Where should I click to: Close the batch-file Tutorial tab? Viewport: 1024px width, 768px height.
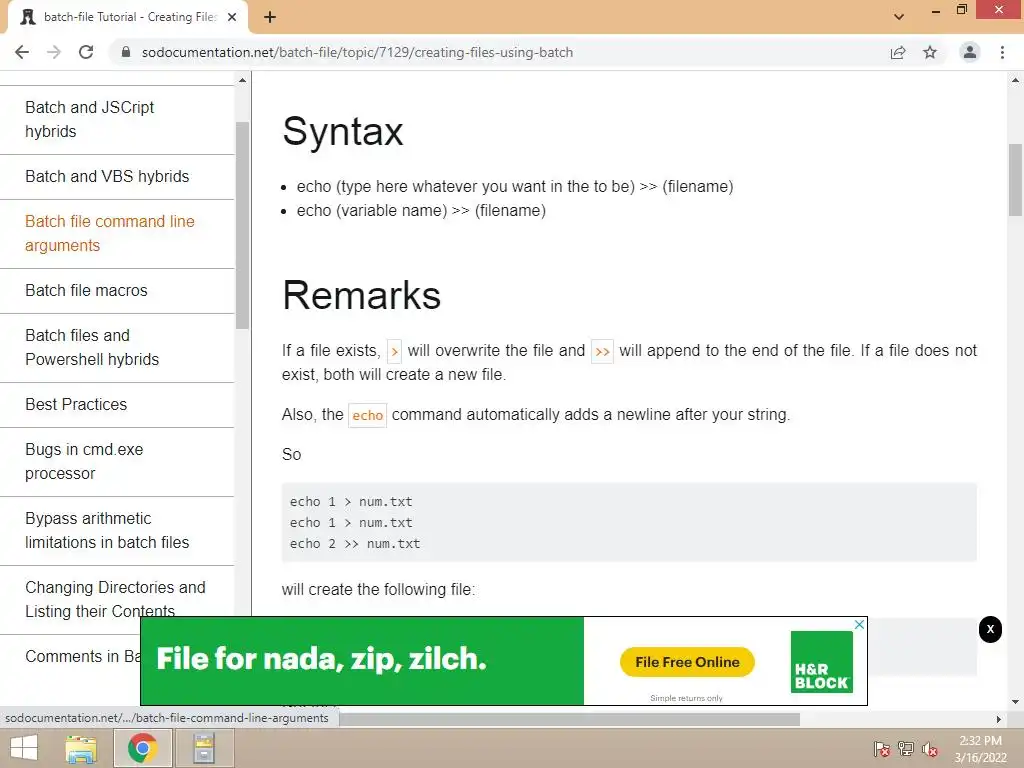(x=232, y=17)
